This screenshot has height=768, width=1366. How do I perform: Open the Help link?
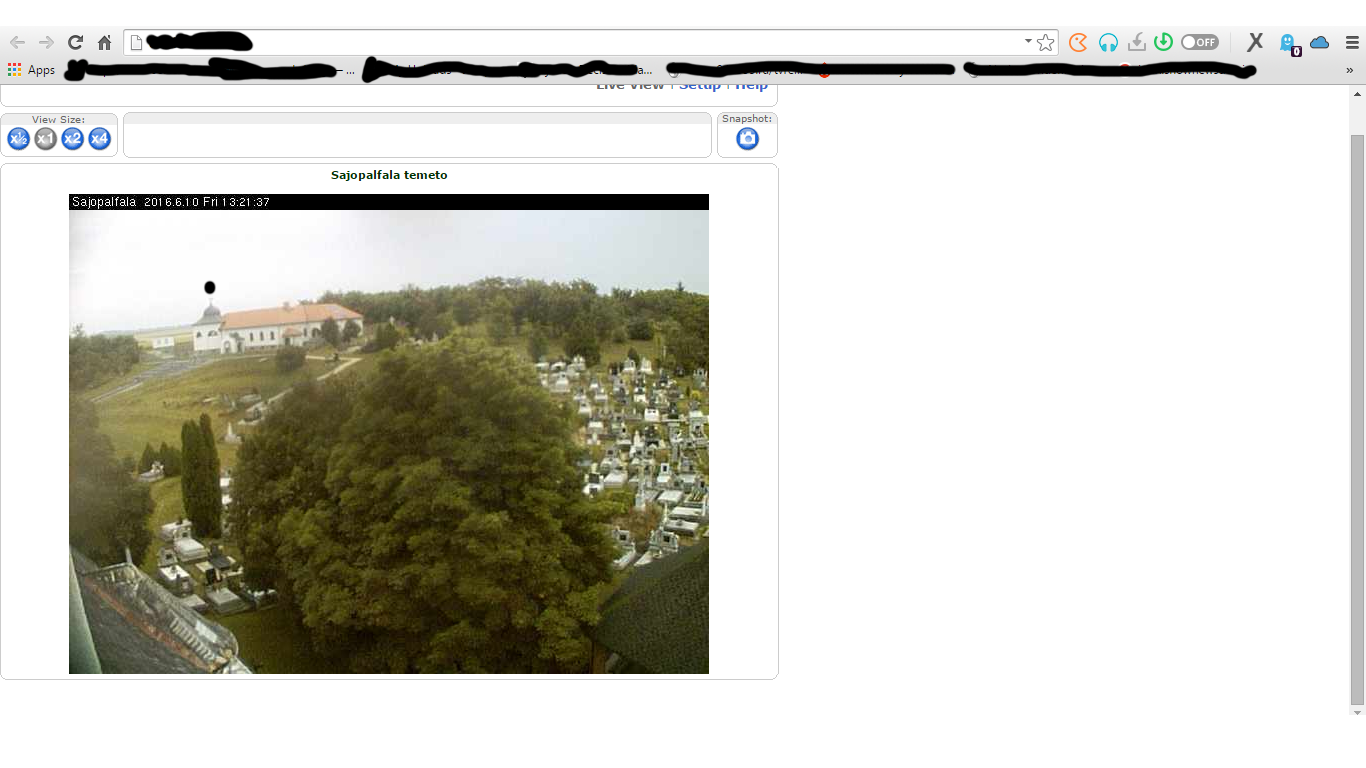coord(752,86)
